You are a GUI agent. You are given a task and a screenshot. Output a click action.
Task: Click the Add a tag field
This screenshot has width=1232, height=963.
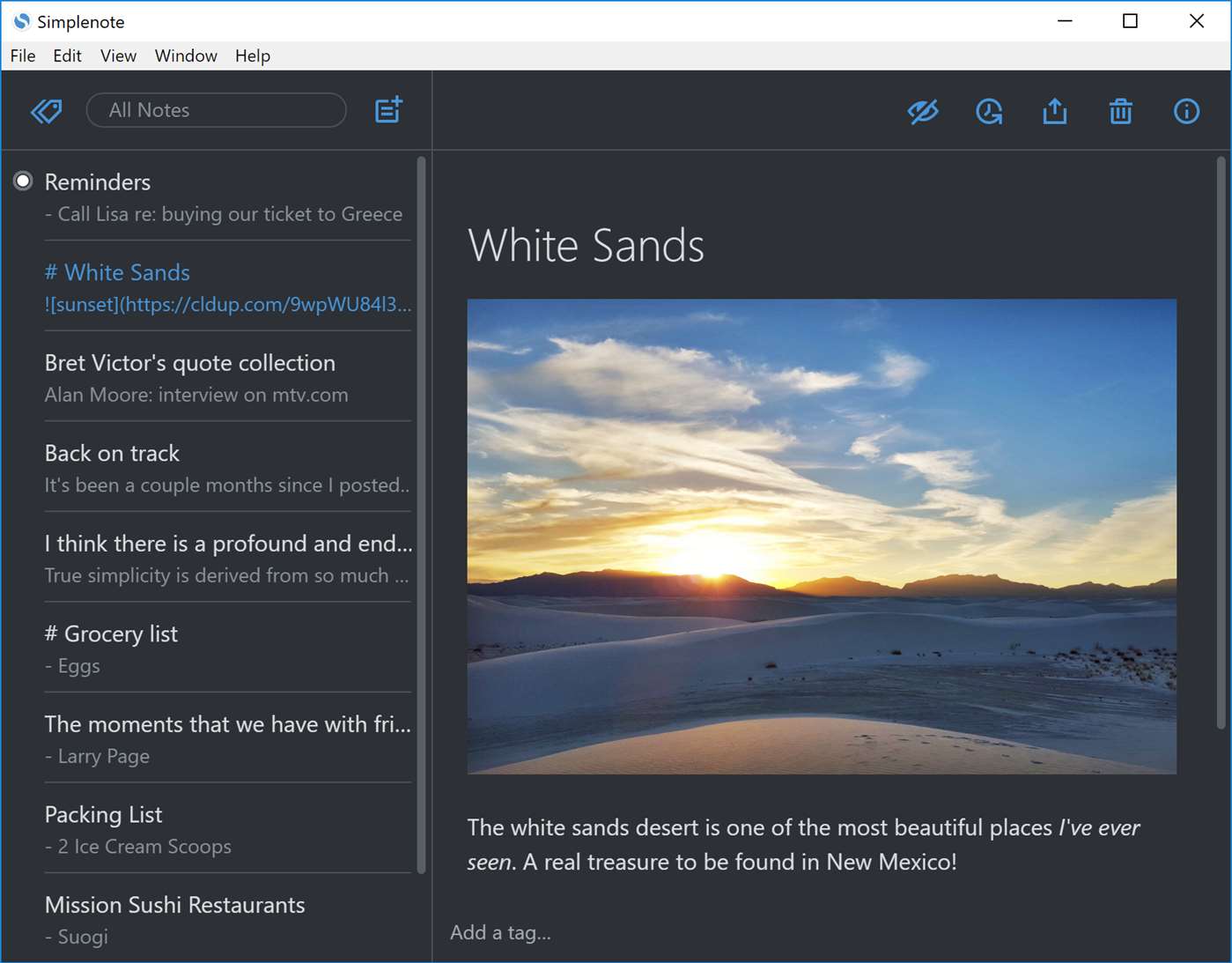500,932
